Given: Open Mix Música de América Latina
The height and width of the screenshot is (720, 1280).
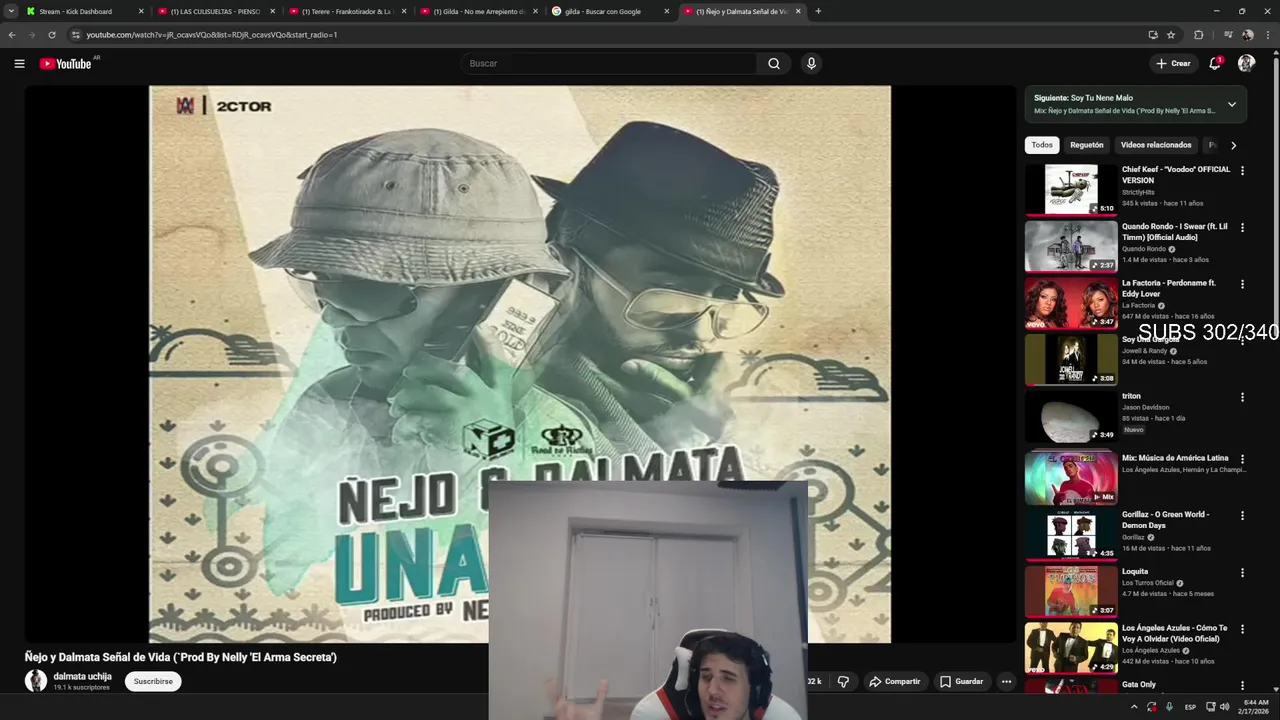Looking at the screenshot, I should 1071,478.
